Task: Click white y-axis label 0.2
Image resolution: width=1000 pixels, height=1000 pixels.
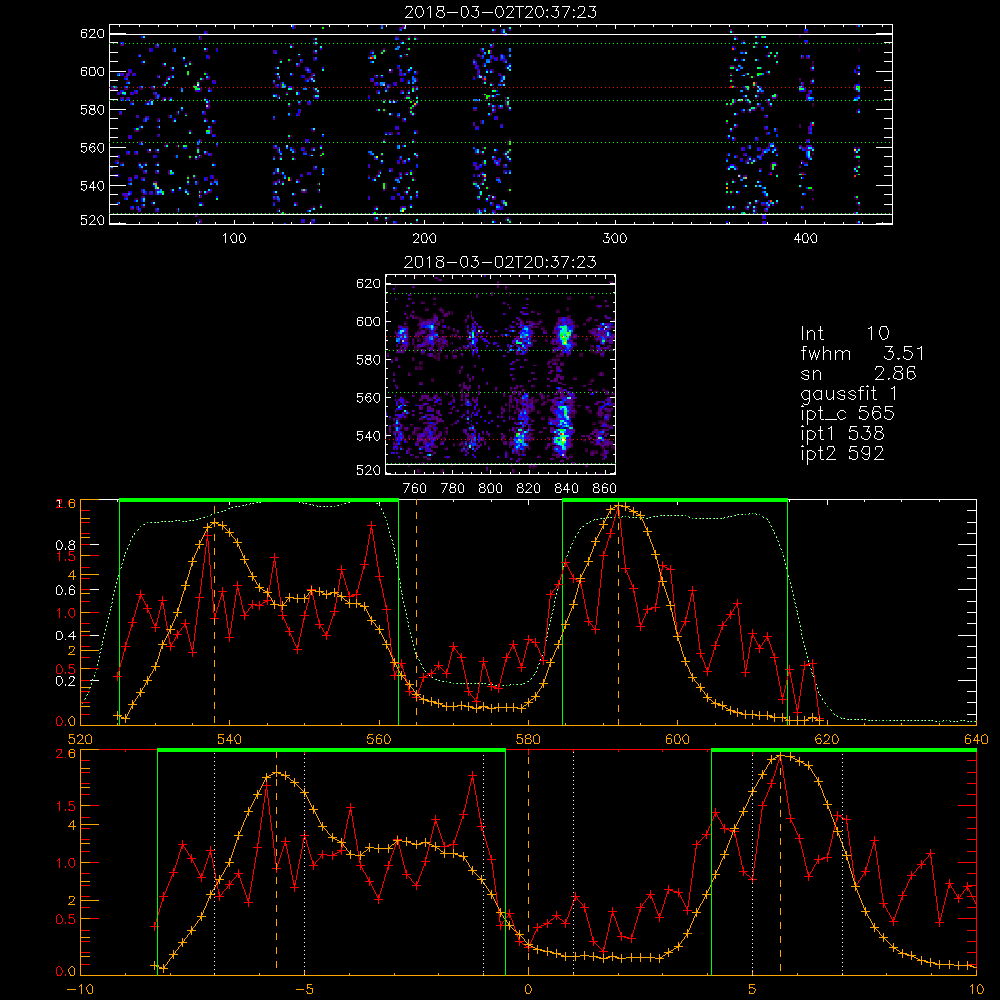Action: [64, 680]
